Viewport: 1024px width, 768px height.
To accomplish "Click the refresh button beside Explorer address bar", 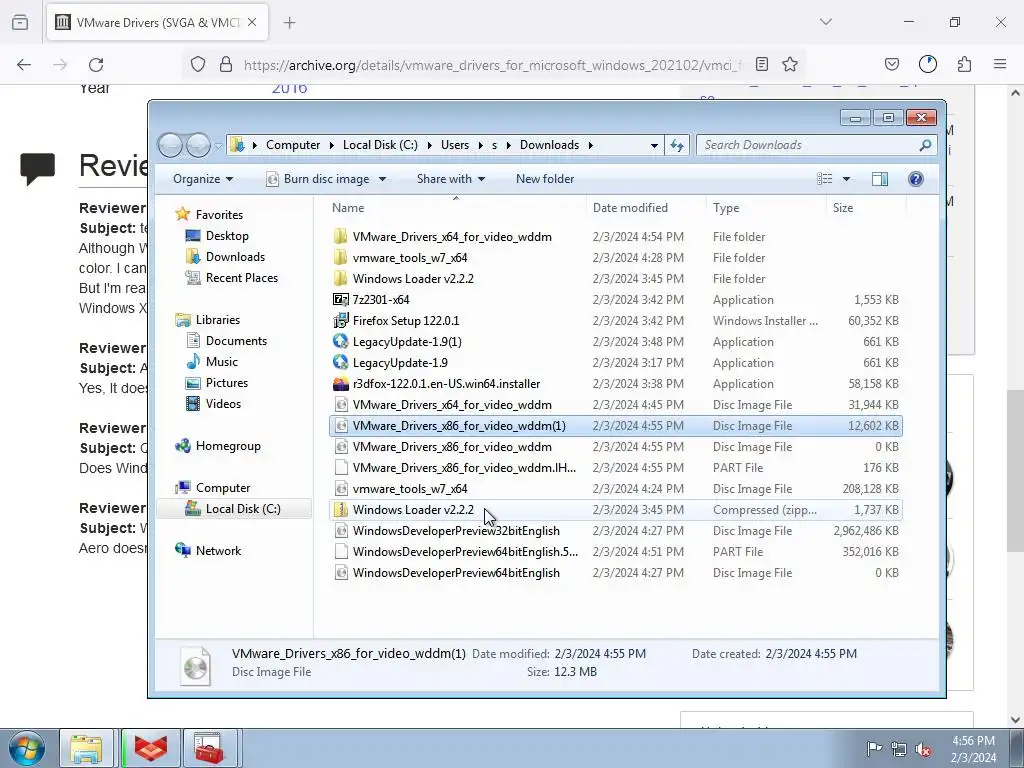I will (x=677, y=145).
